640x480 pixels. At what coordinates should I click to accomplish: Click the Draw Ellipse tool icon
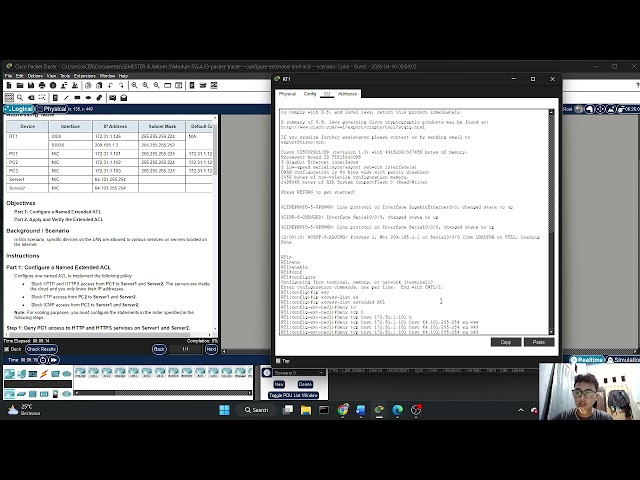[88, 98]
